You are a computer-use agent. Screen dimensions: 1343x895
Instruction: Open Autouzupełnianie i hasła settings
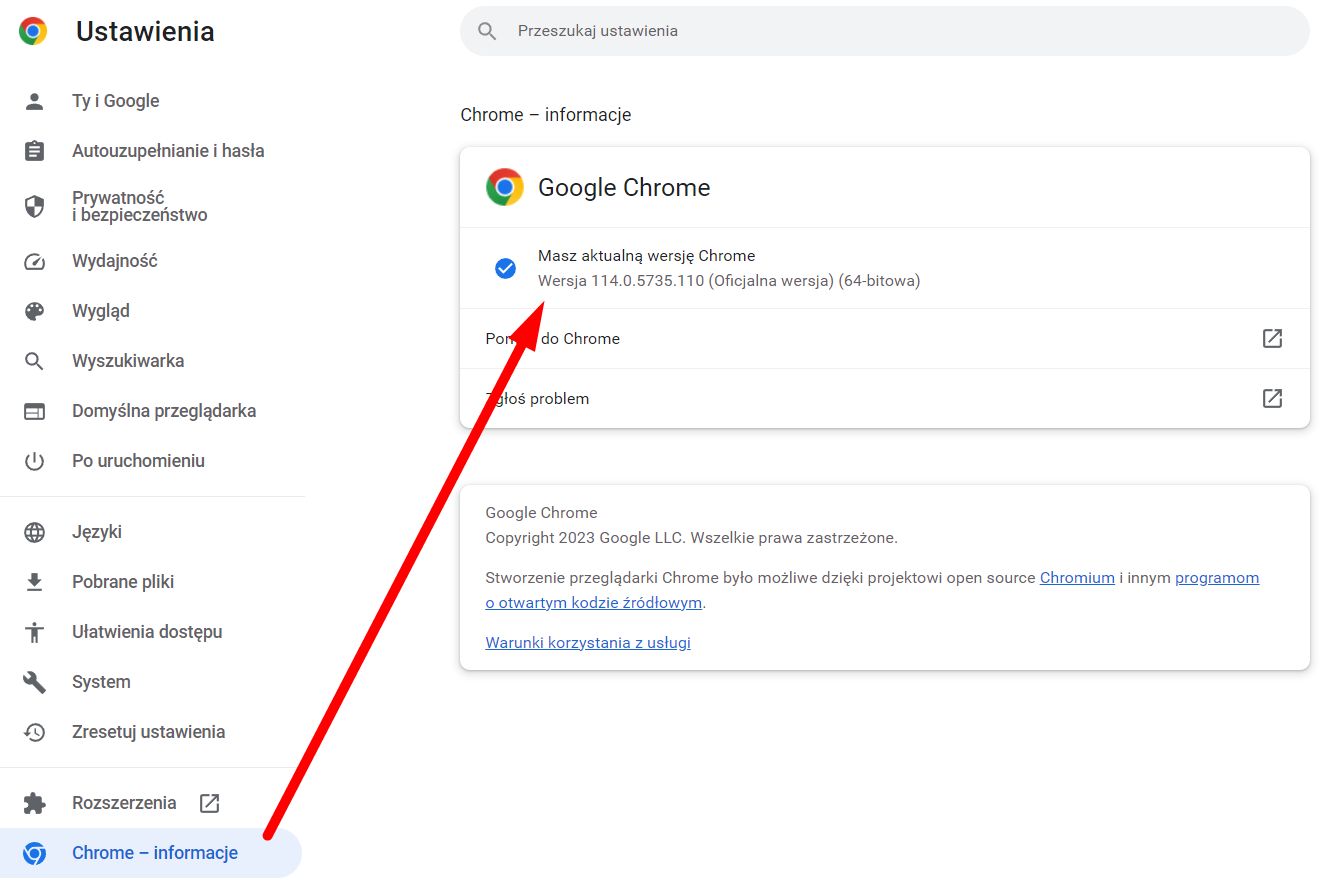[x=168, y=150]
